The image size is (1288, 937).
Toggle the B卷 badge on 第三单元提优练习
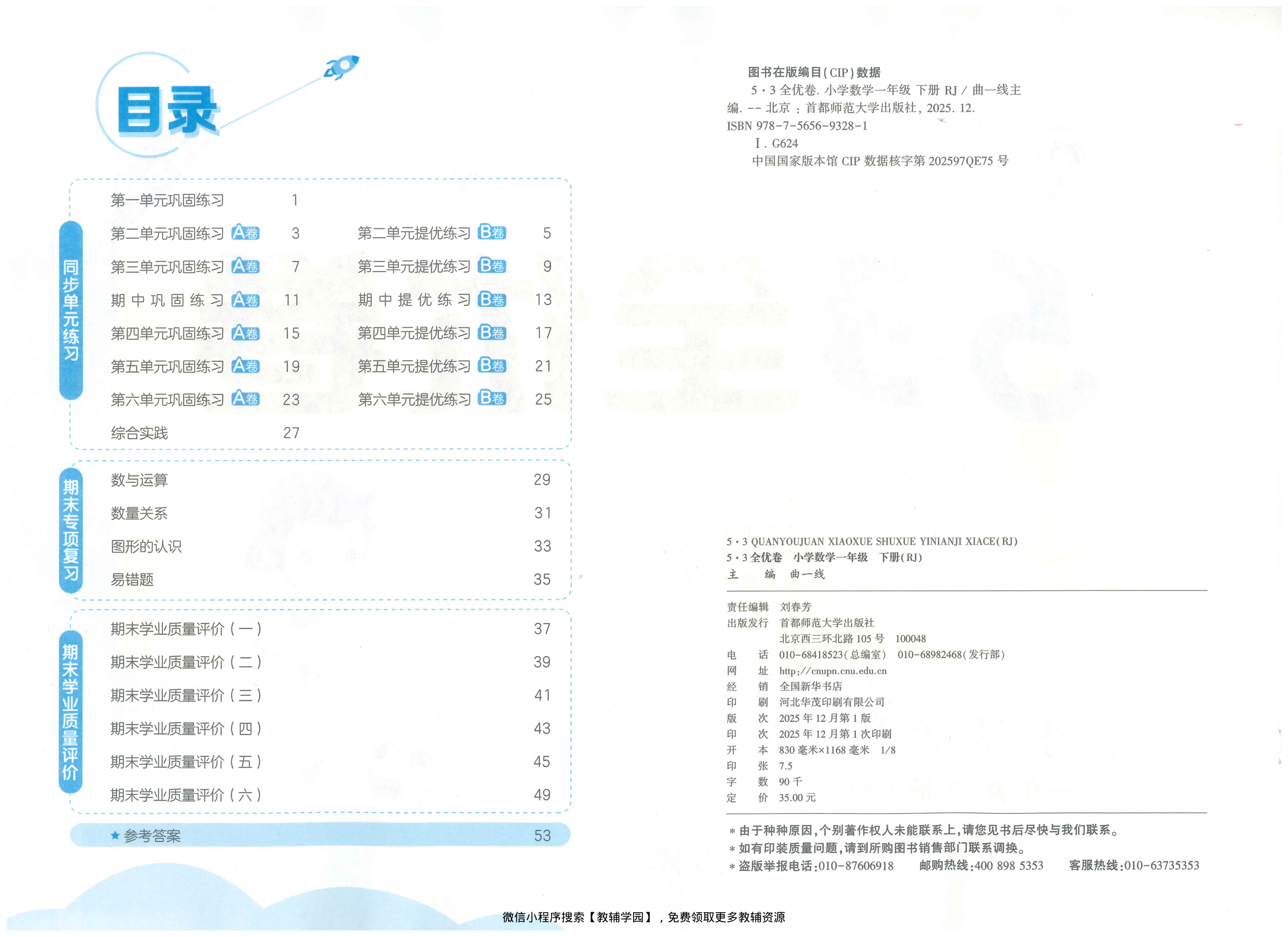pos(493,266)
